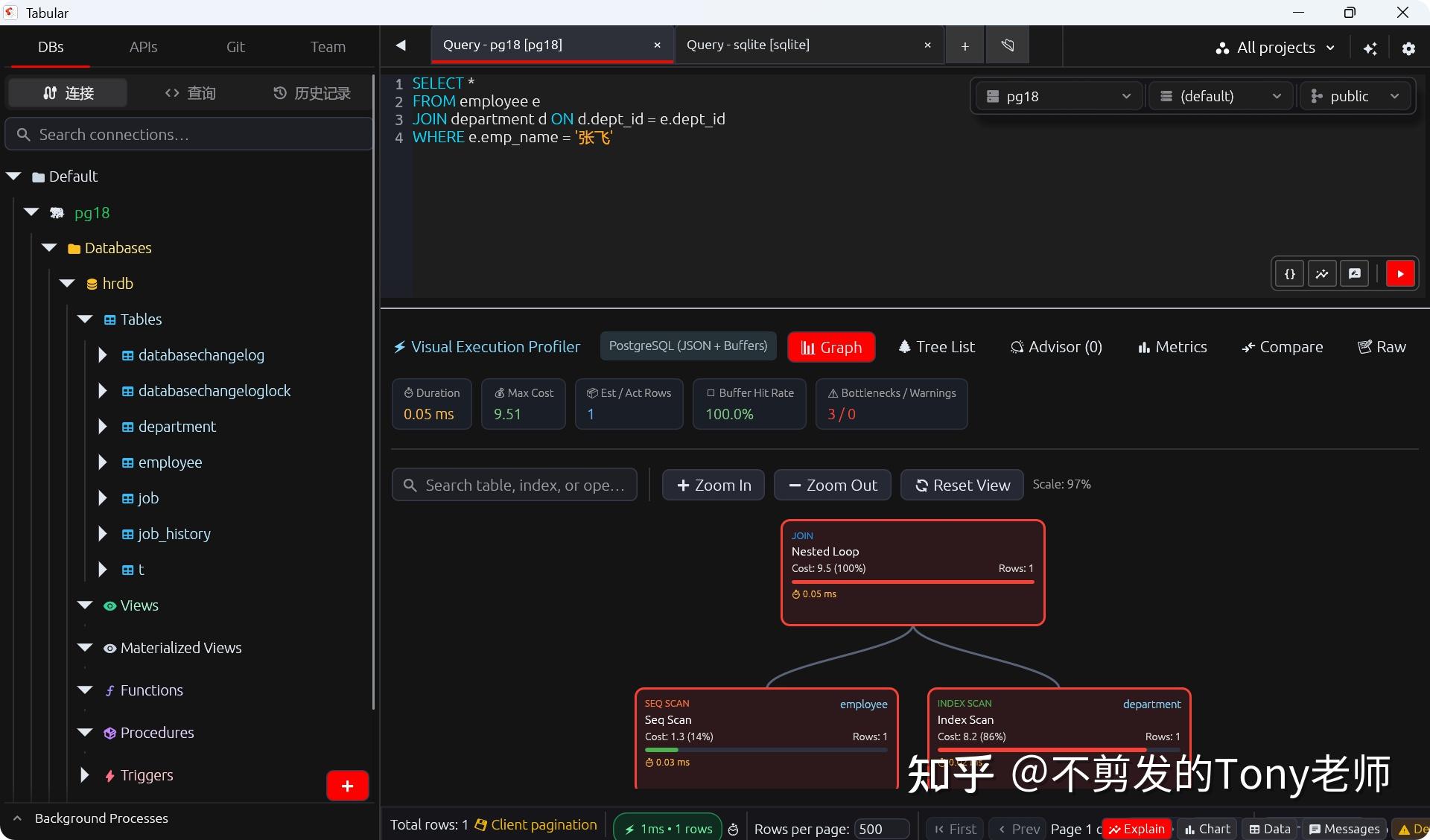Open the 历史记录 history tab
The height and width of the screenshot is (840, 1430).
point(312,93)
